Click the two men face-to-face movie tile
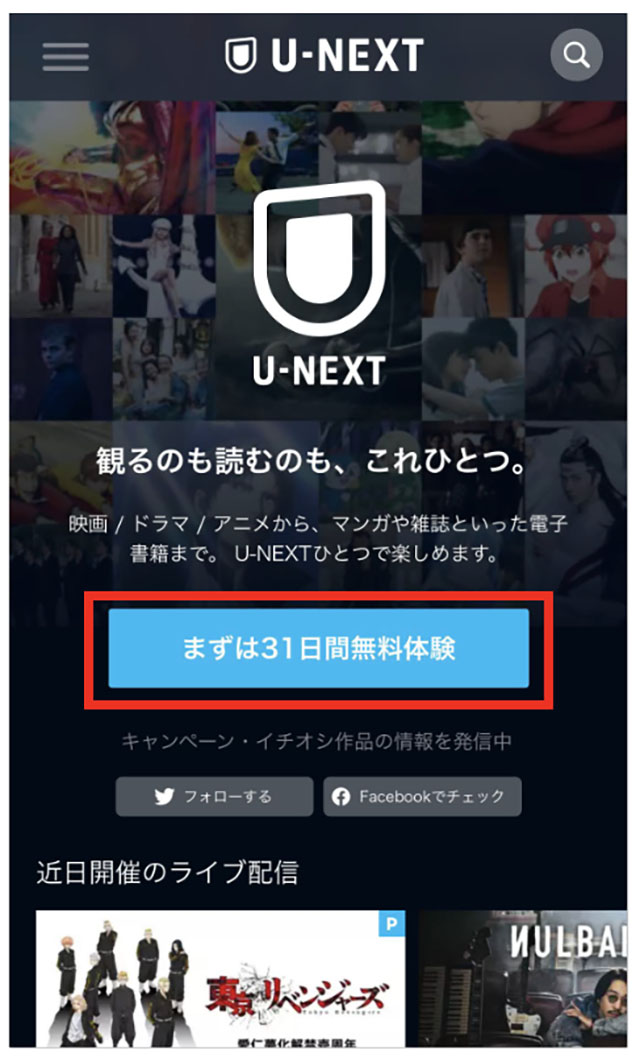 [473, 368]
